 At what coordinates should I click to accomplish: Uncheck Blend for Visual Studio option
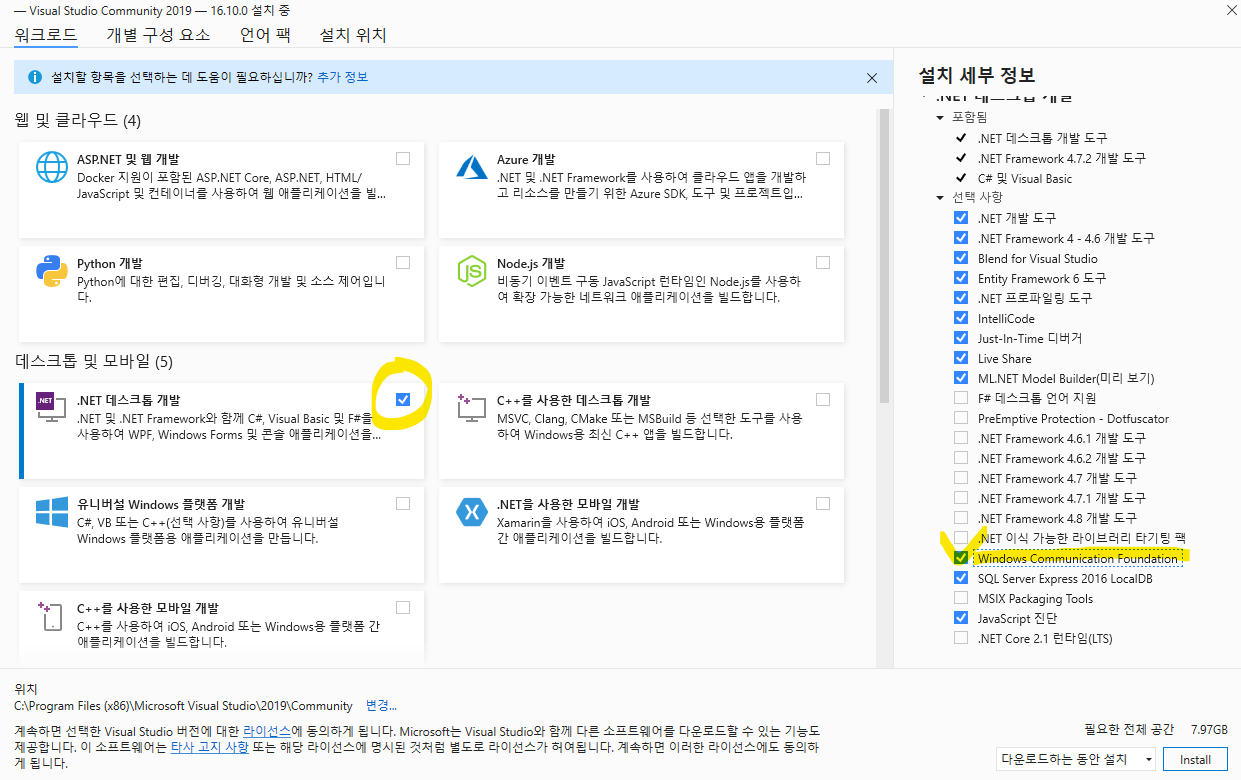tap(961, 258)
